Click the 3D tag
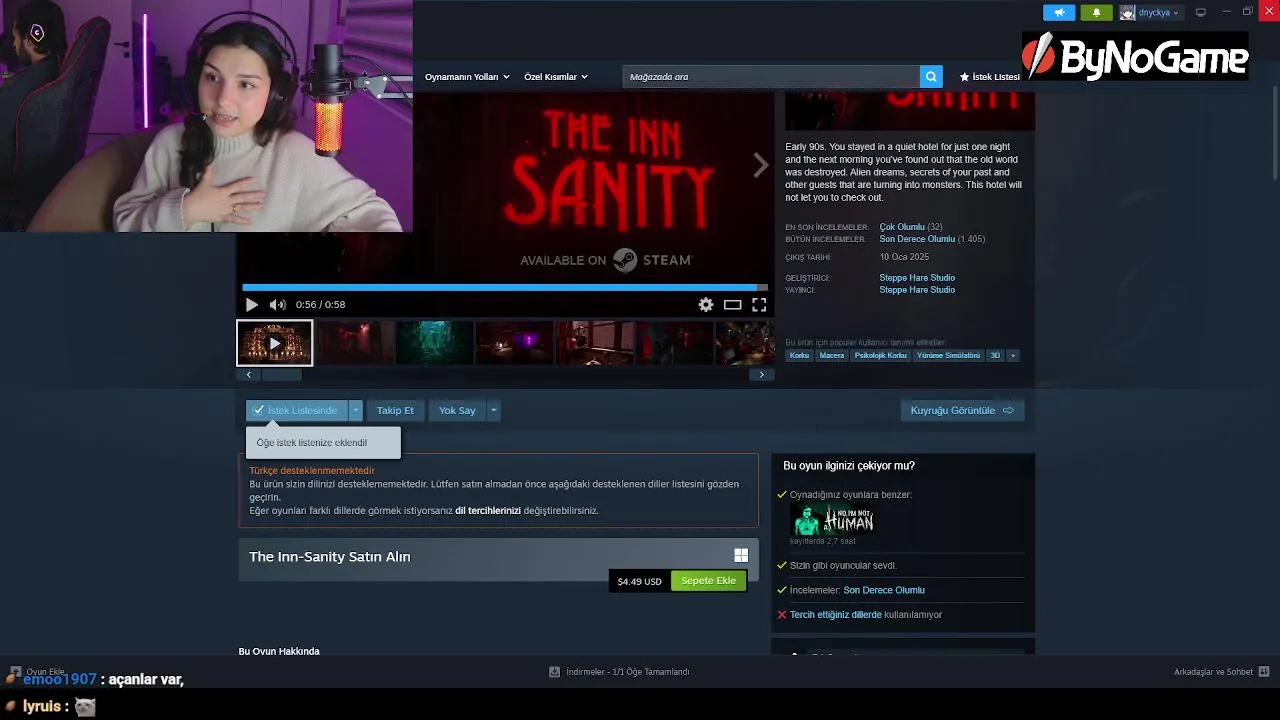1280x720 pixels. point(995,356)
